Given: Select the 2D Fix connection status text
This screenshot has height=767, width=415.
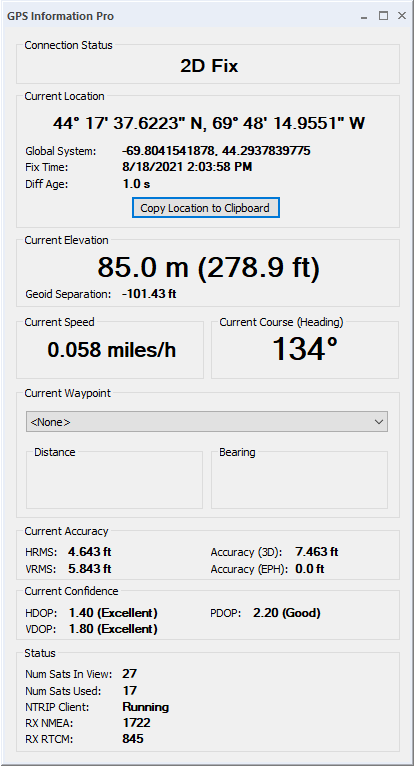Looking at the screenshot, I should pos(209,66).
